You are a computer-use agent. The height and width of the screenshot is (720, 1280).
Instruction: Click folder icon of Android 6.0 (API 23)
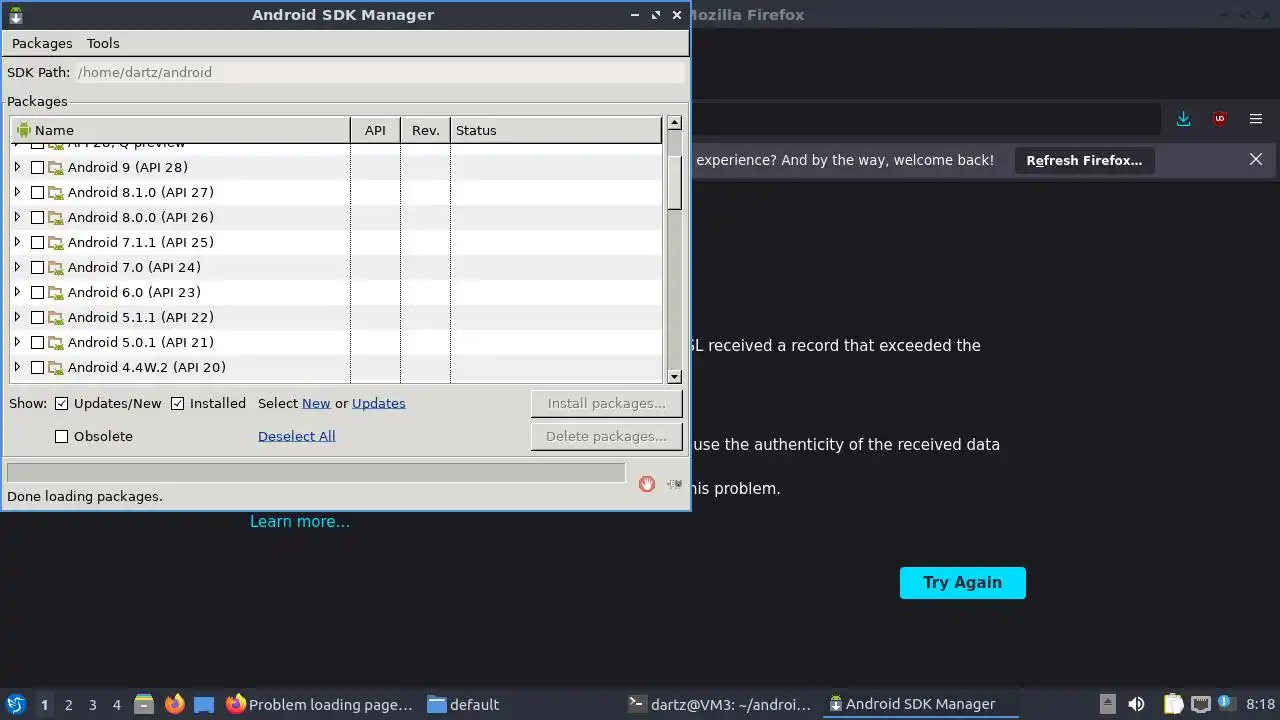click(x=56, y=293)
